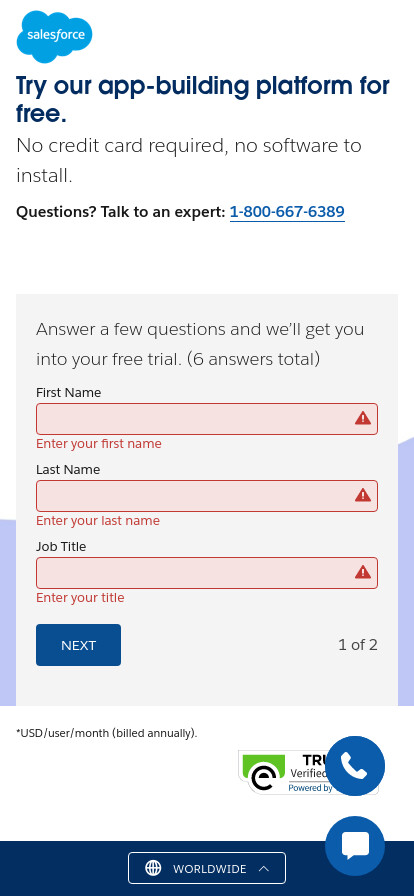Open the floating phone call button
Image resolution: width=414 pixels, height=896 pixels.
[355, 766]
